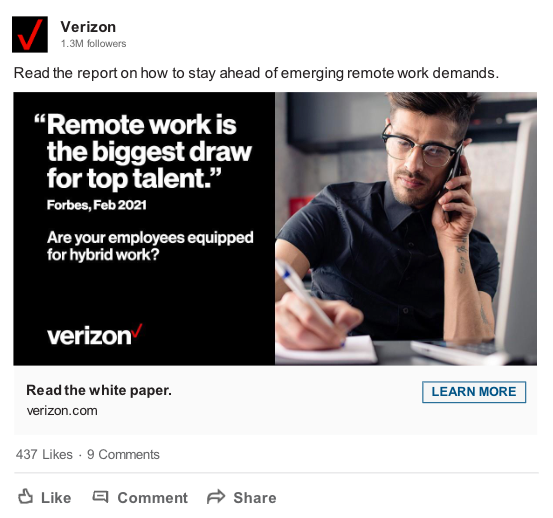Open the 'Read the white paper.' headline

click(99, 390)
